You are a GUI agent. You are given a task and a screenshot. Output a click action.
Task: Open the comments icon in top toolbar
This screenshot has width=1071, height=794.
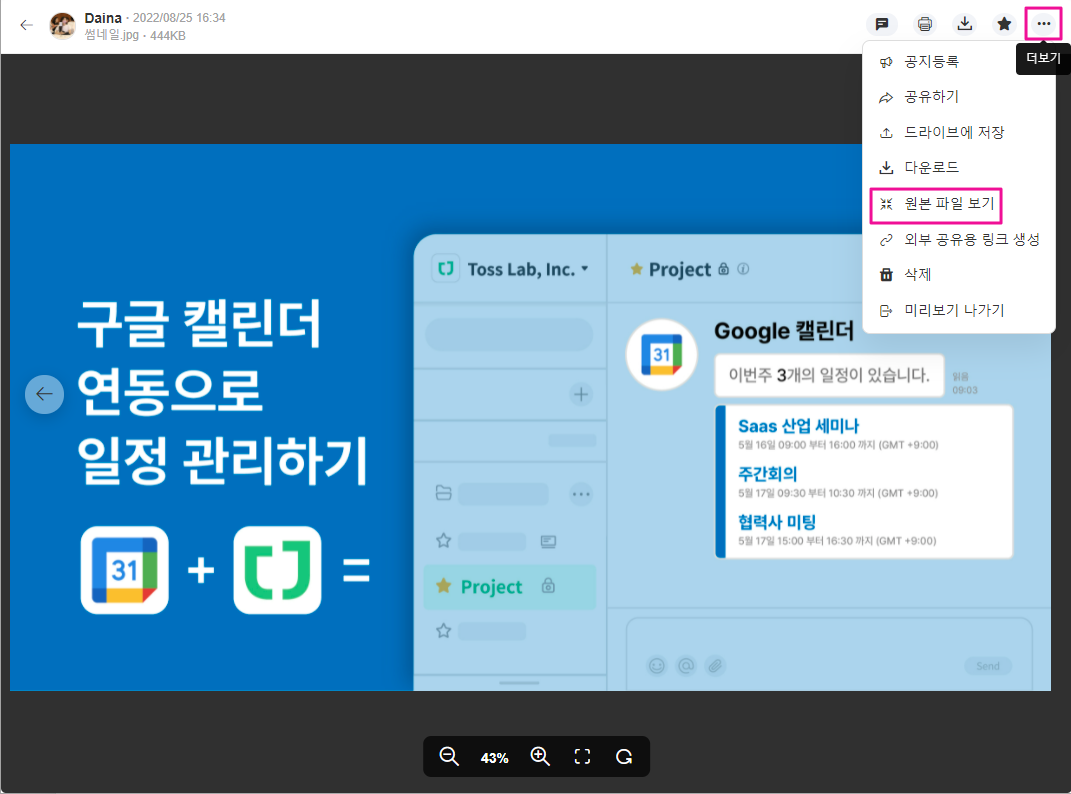coord(882,25)
